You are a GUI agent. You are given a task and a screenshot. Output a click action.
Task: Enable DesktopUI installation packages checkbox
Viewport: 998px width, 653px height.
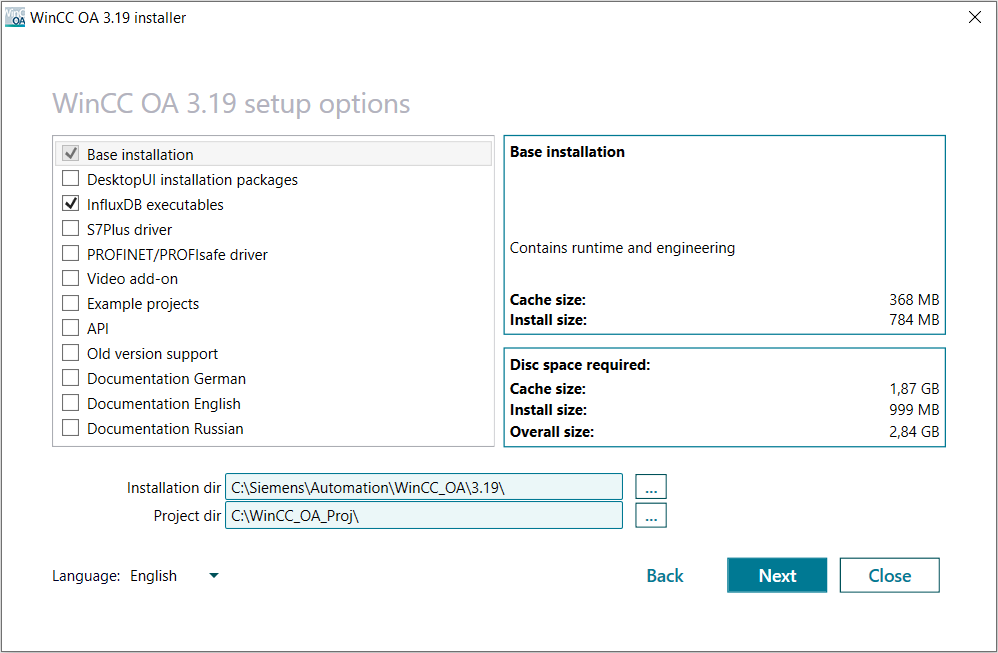(x=70, y=179)
